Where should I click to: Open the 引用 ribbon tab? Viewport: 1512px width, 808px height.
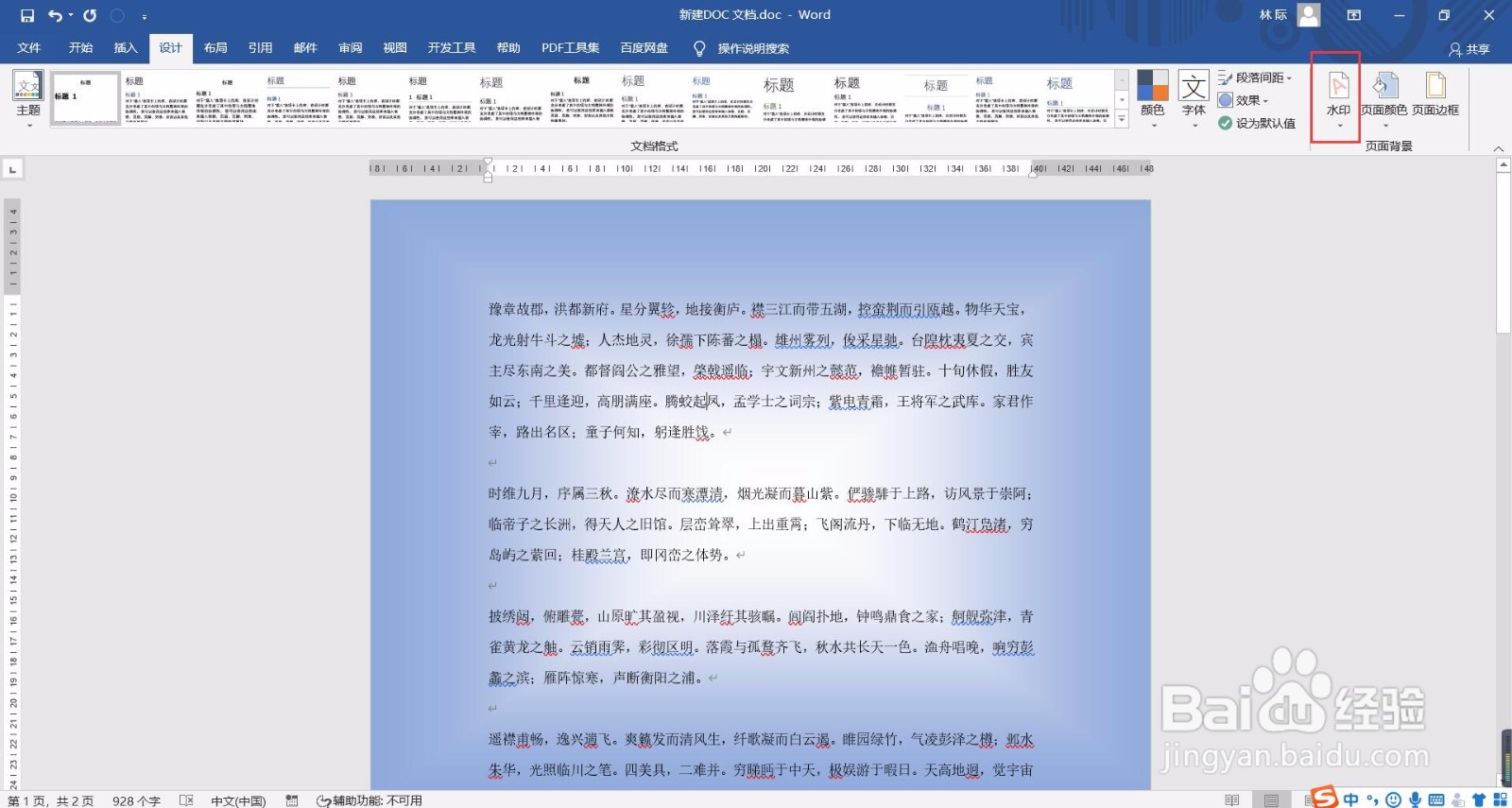[x=260, y=48]
